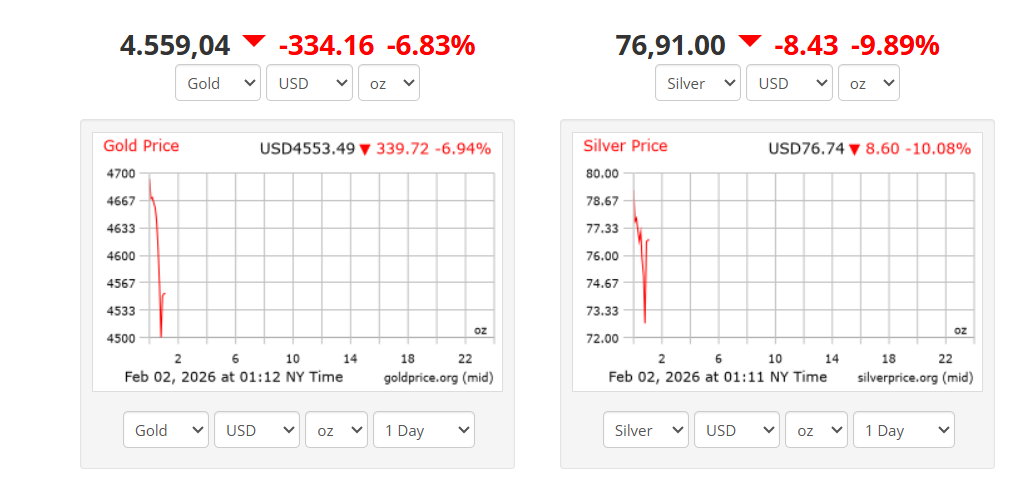This screenshot has height=492, width=1023.
Task: Click the Gold Price chart title
Action: [x=141, y=146]
